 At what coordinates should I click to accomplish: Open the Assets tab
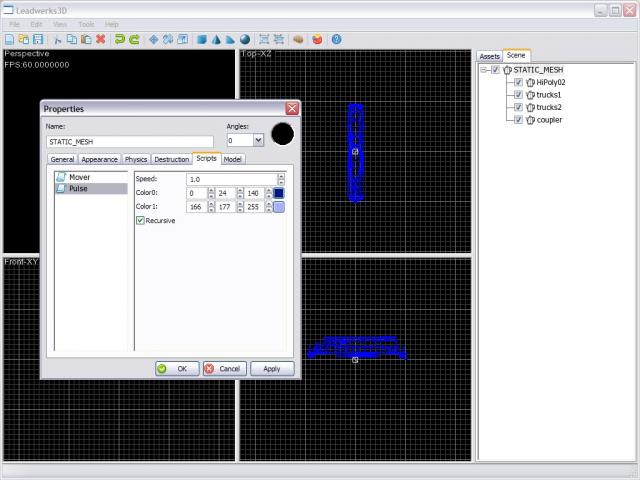pos(489,56)
